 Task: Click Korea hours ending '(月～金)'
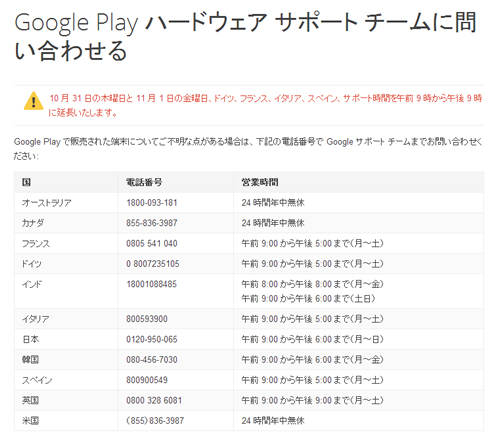(312, 360)
